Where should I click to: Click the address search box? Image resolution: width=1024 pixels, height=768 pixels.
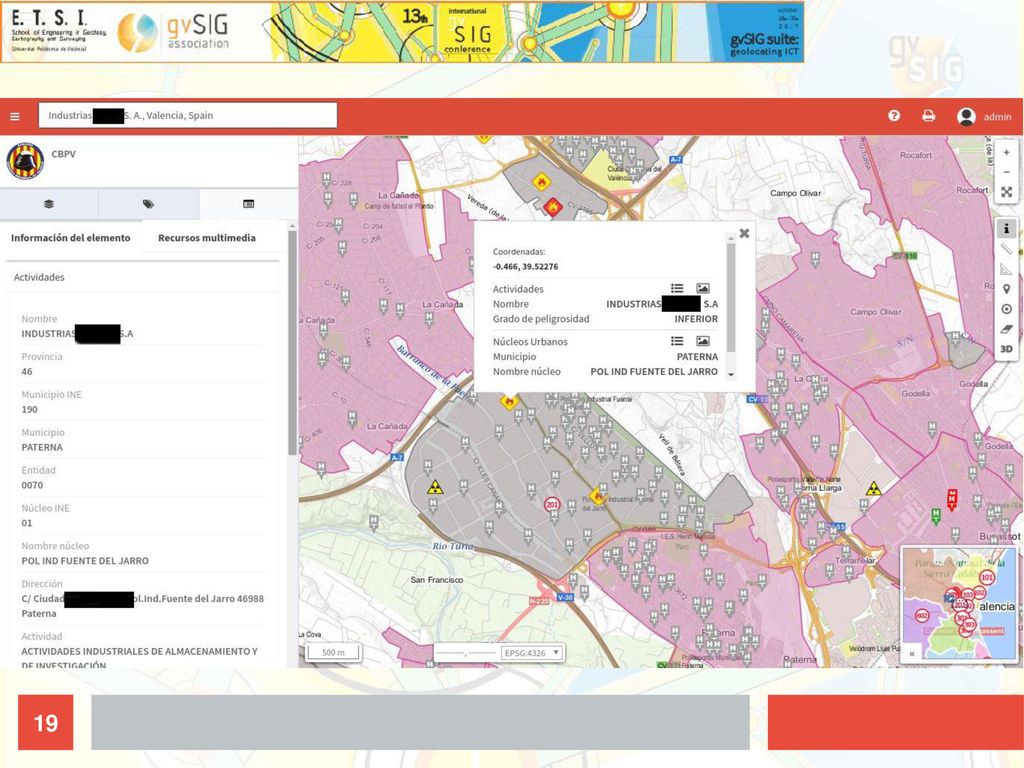point(188,116)
